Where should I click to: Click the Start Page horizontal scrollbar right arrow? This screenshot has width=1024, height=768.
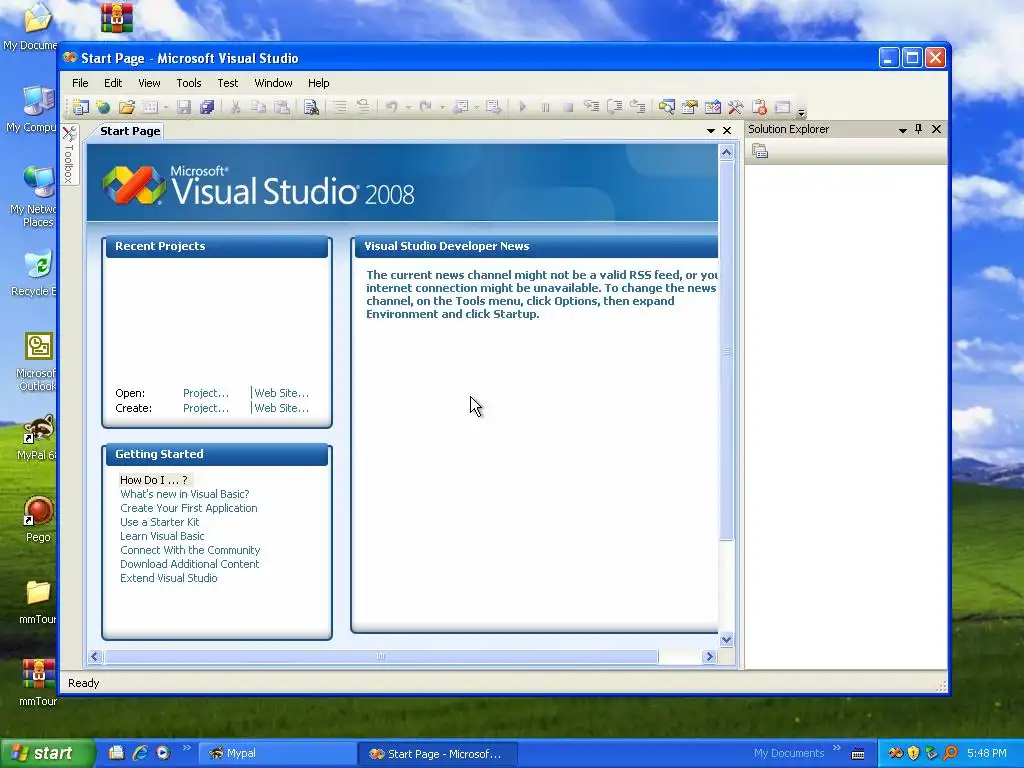tap(709, 657)
